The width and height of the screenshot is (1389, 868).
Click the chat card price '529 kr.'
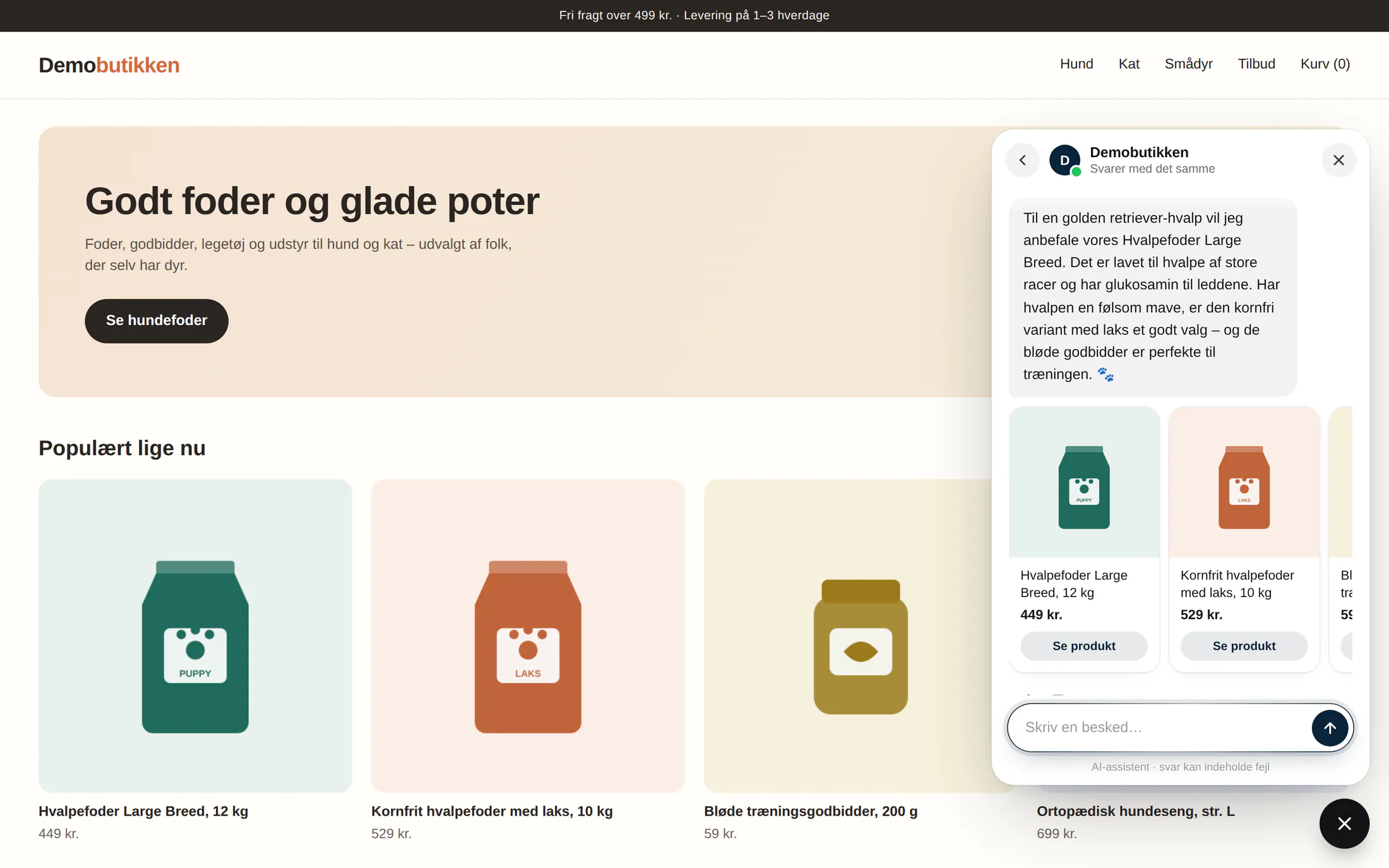click(1200, 615)
